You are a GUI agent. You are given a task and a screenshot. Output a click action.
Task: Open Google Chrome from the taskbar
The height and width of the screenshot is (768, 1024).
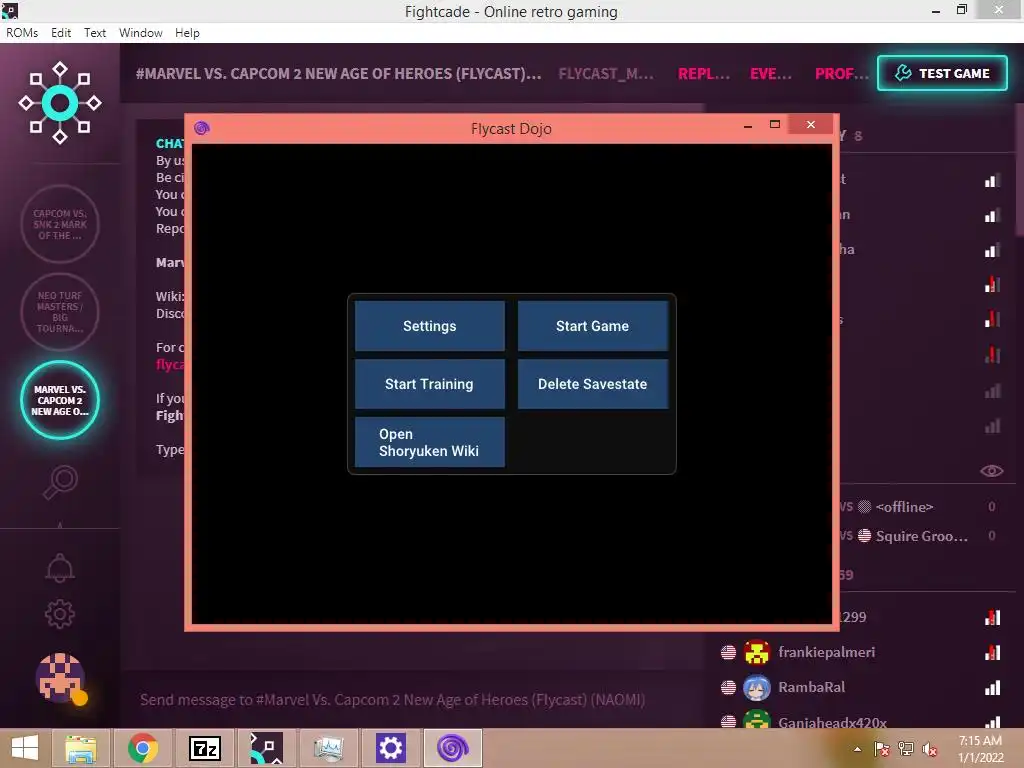142,748
